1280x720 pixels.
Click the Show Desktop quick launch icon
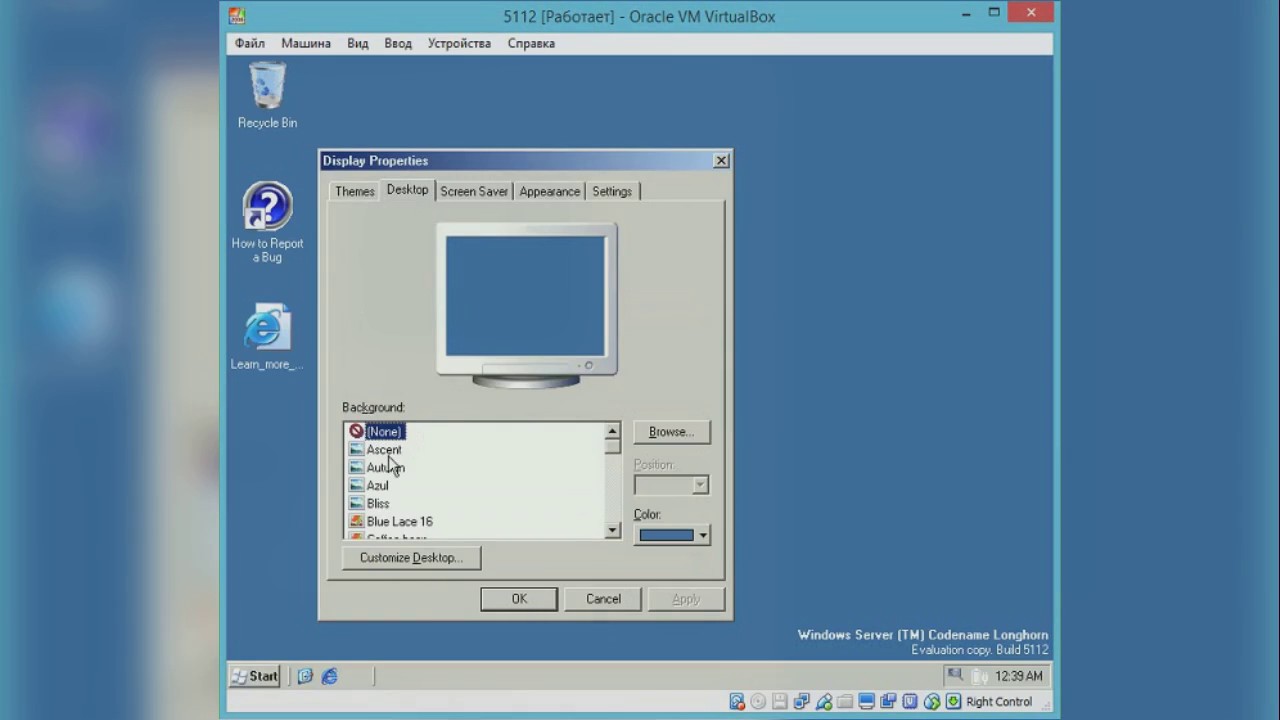coord(305,676)
